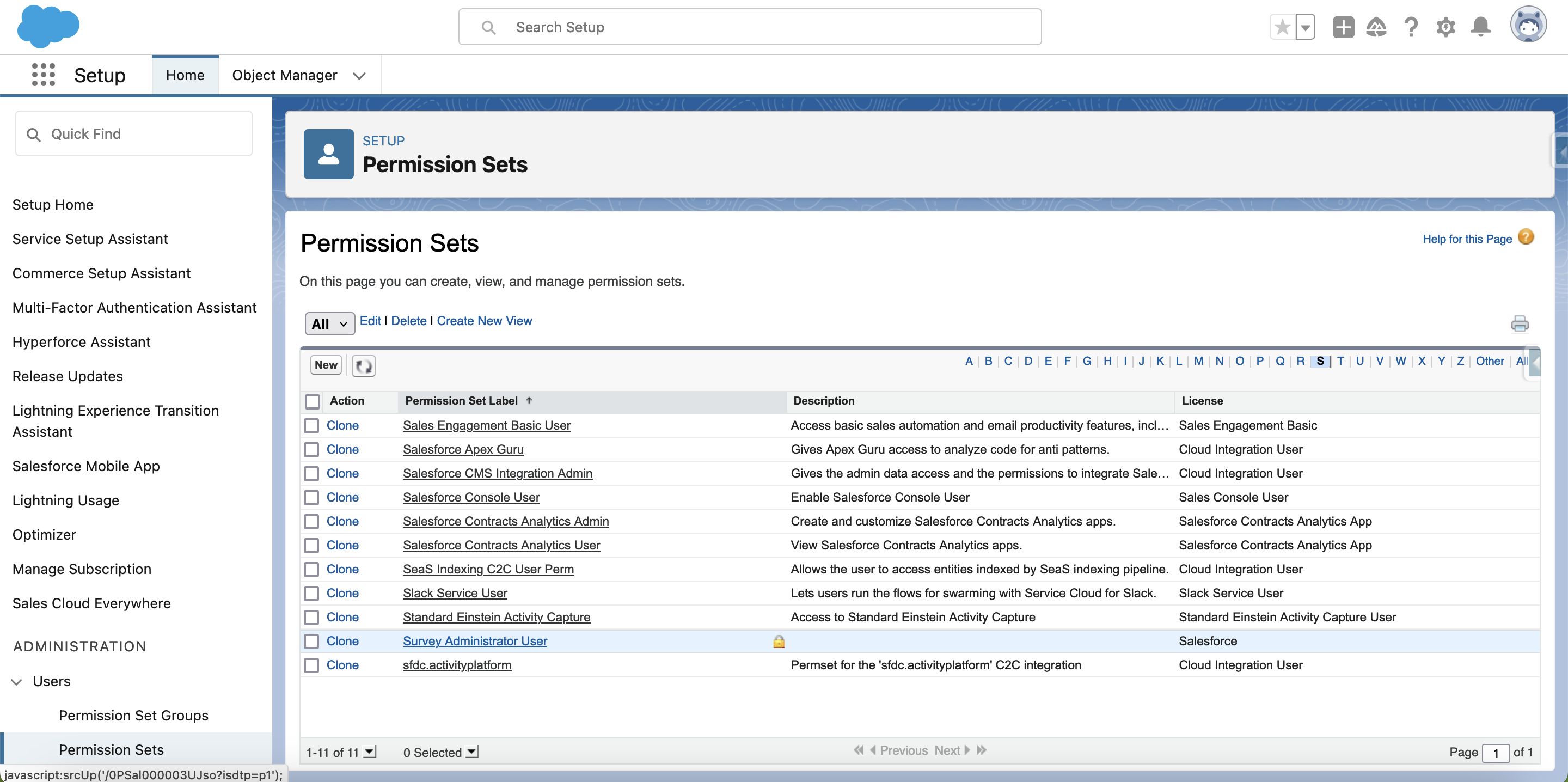Click the Edit view link
The height and width of the screenshot is (782, 1568).
click(370, 321)
